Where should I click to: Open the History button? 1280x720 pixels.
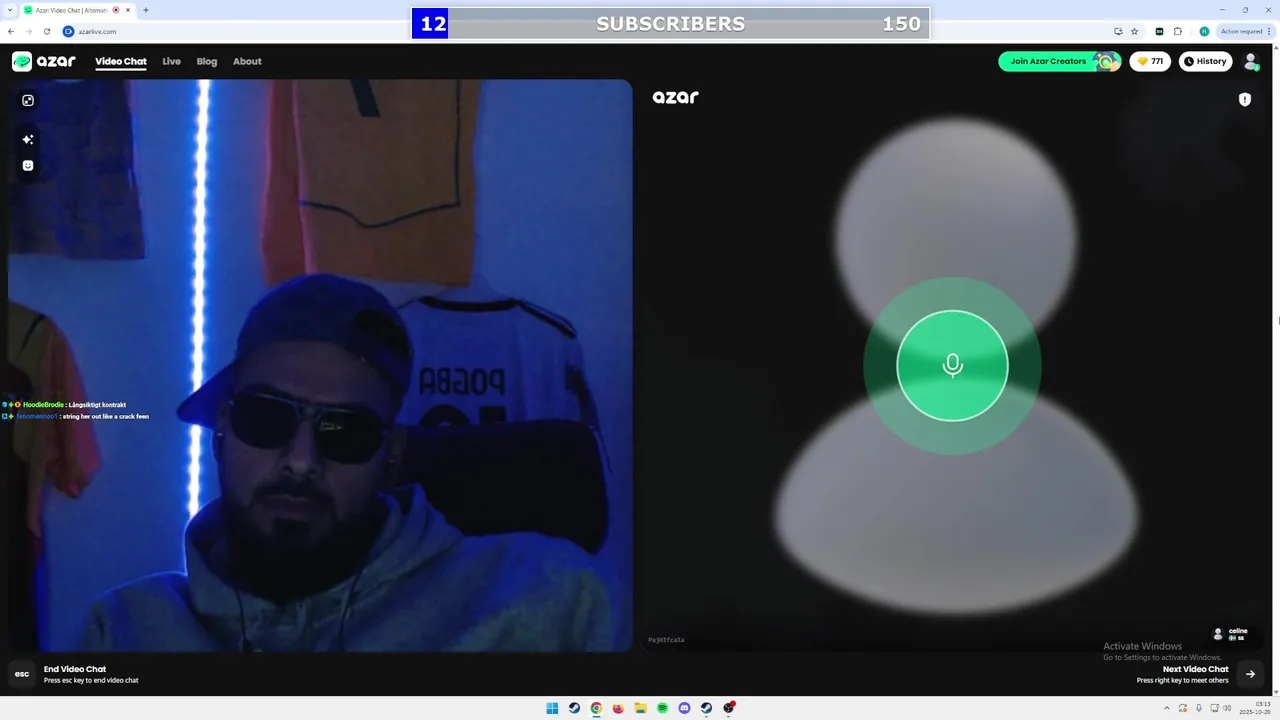tap(1205, 61)
